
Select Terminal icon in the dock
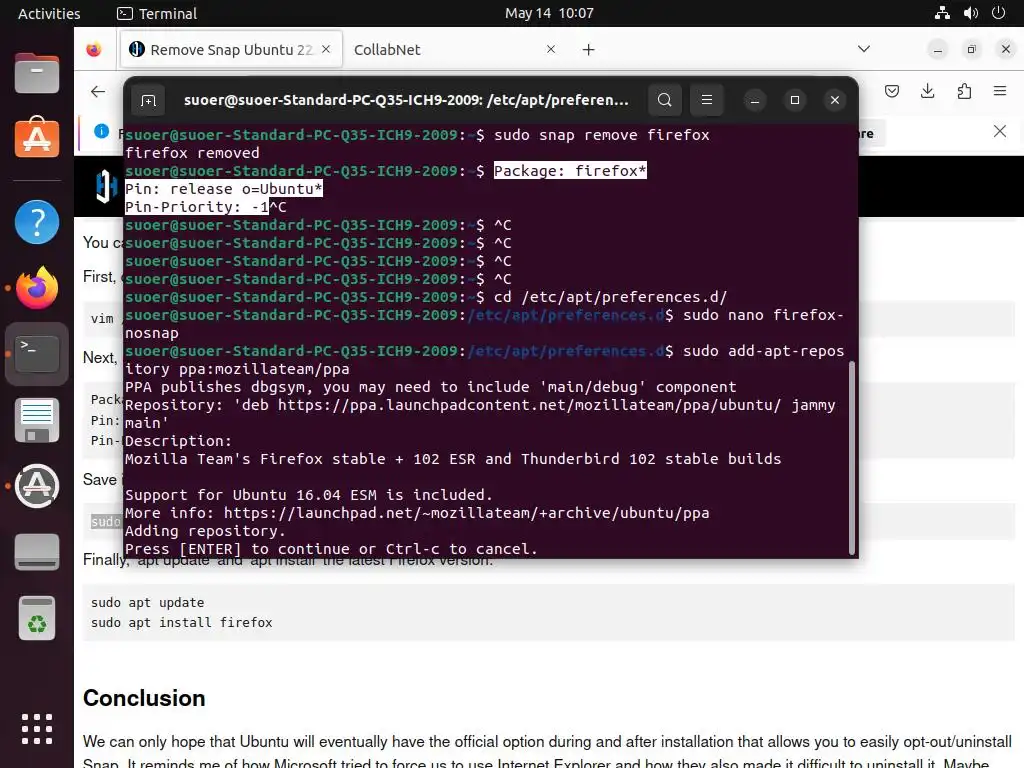click(x=37, y=353)
